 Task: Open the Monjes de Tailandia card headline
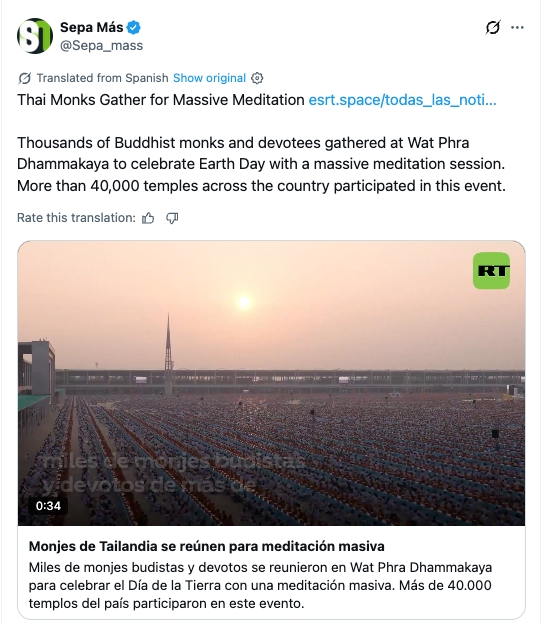207,546
